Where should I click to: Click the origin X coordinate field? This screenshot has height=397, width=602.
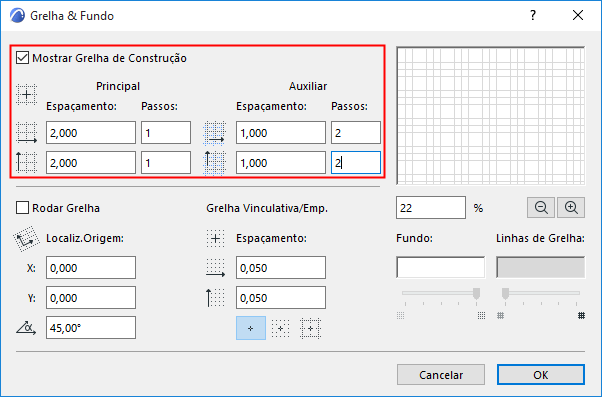[x=91, y=268]
